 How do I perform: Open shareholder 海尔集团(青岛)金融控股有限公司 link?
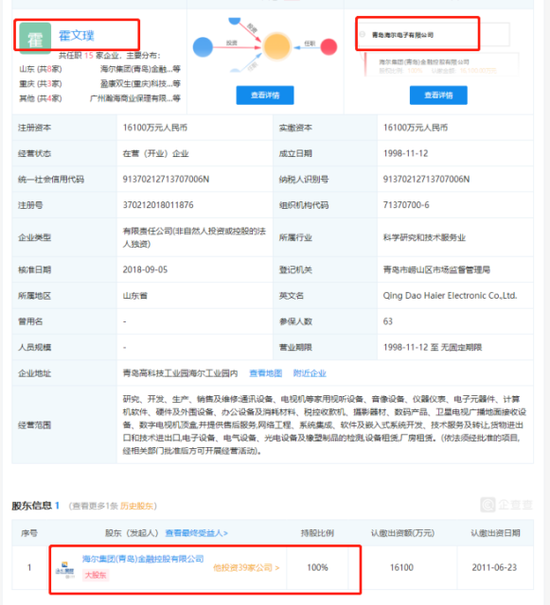tap(143, 559)
